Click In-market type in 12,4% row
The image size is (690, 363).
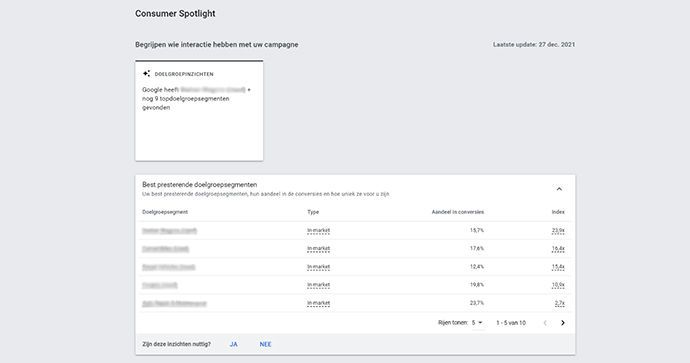click(319, 267)
